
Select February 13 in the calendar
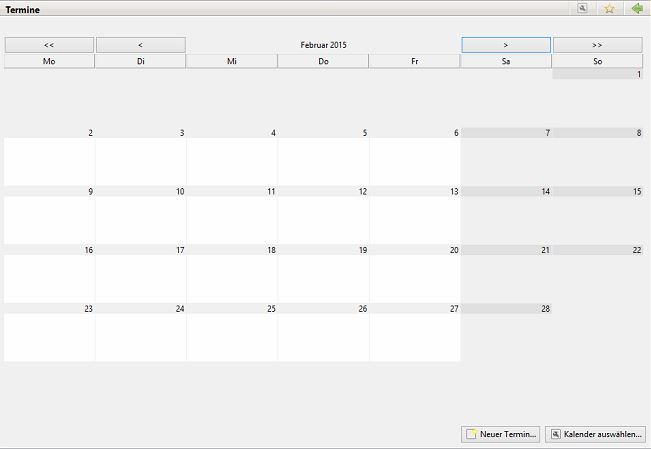point(415,218)
